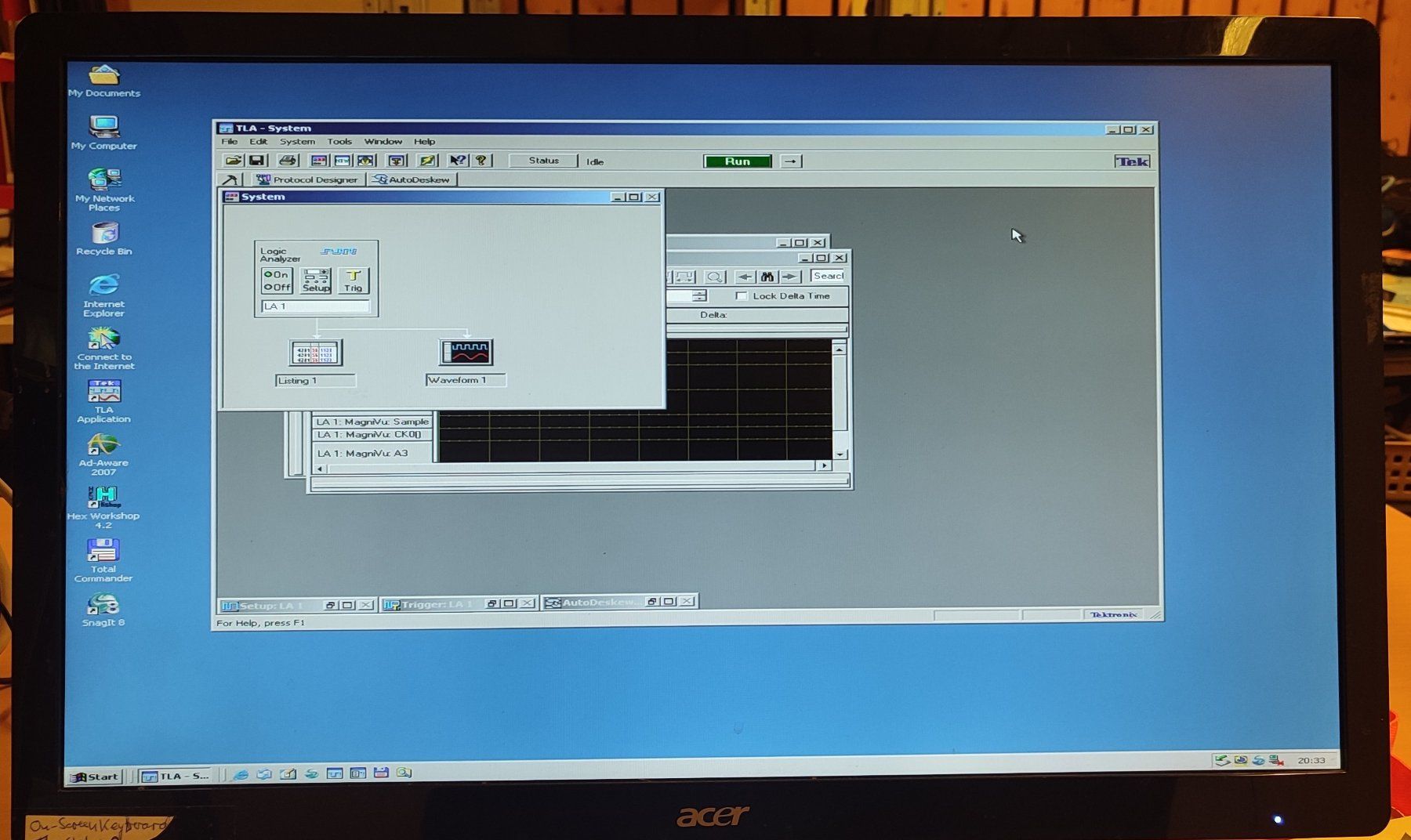The height and width of the screenshot is (840, 1411).
Task: Click the Windows Start button
Action: tap(94, 777)
